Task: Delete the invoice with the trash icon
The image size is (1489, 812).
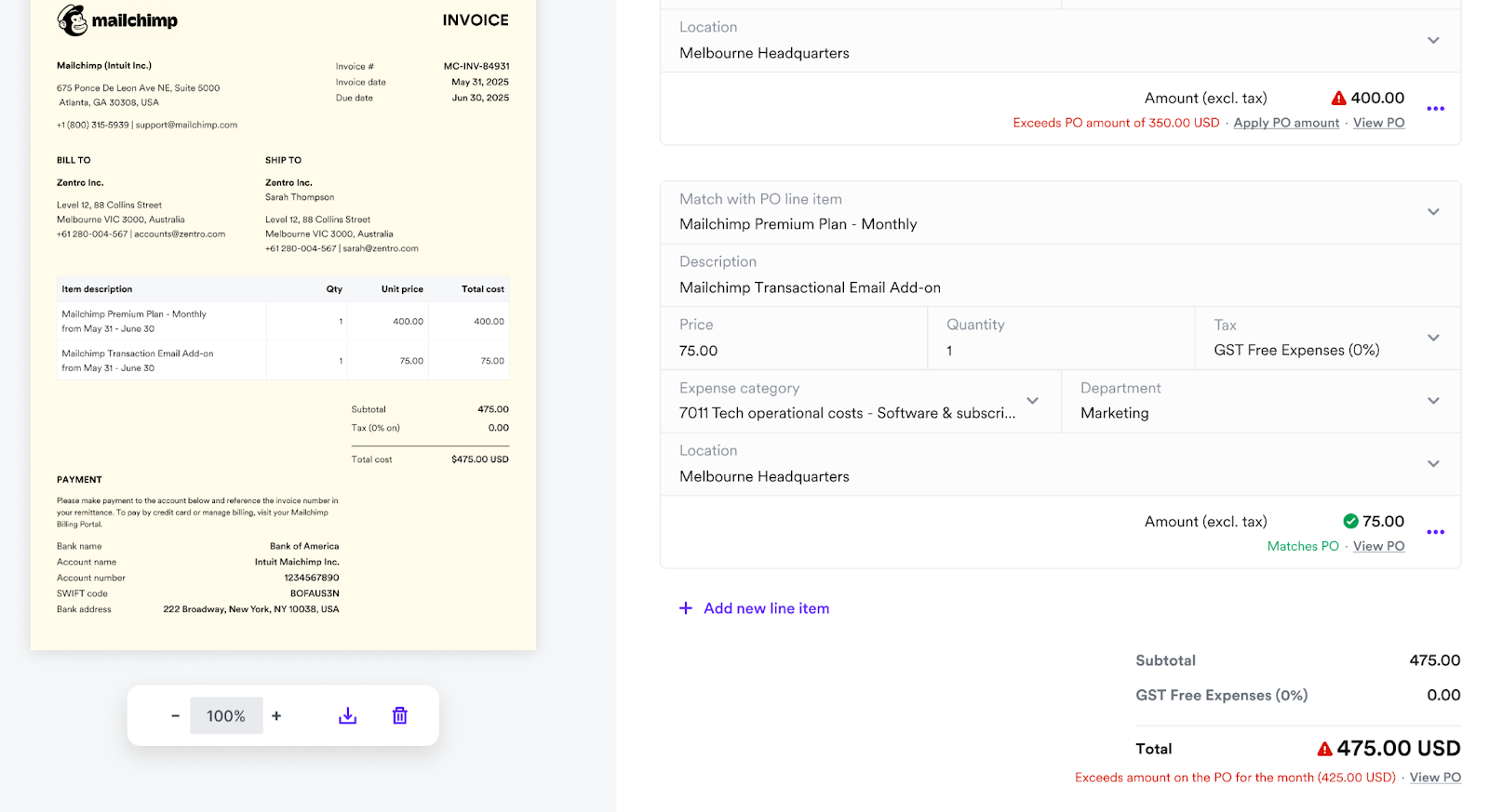Action: (400, 715)
